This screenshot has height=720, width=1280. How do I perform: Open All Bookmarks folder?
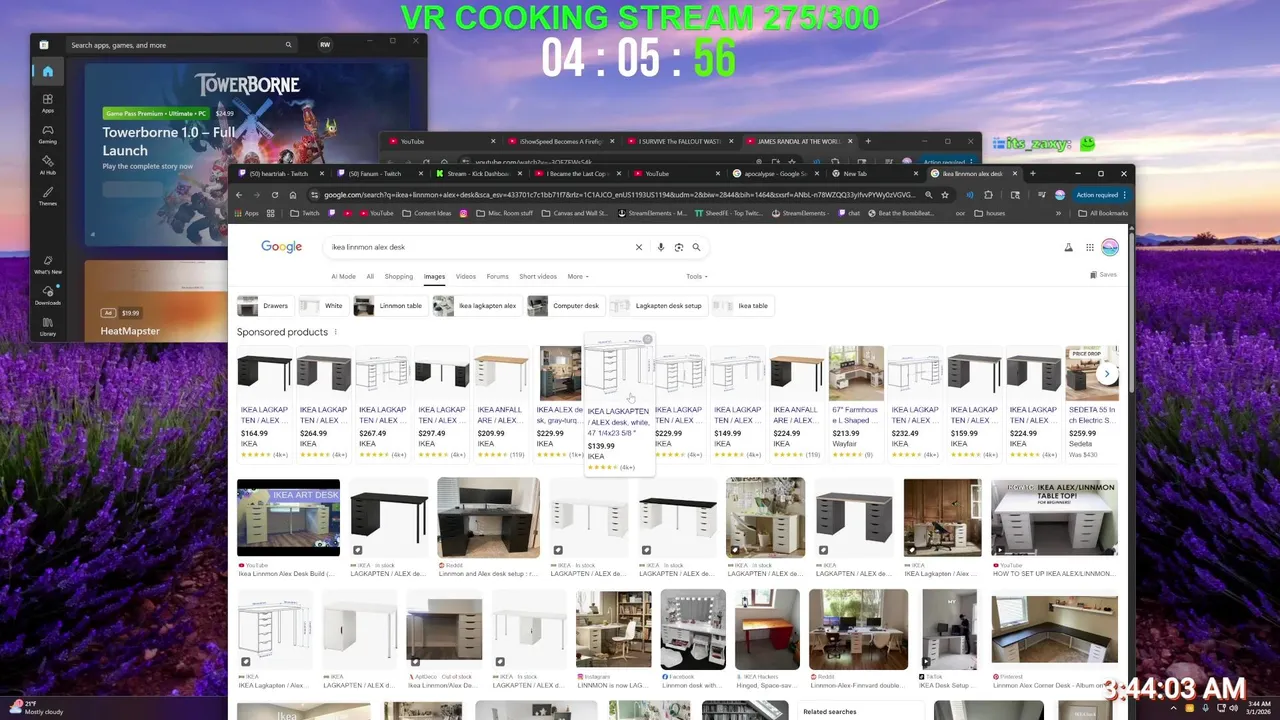pos(1103,213)
